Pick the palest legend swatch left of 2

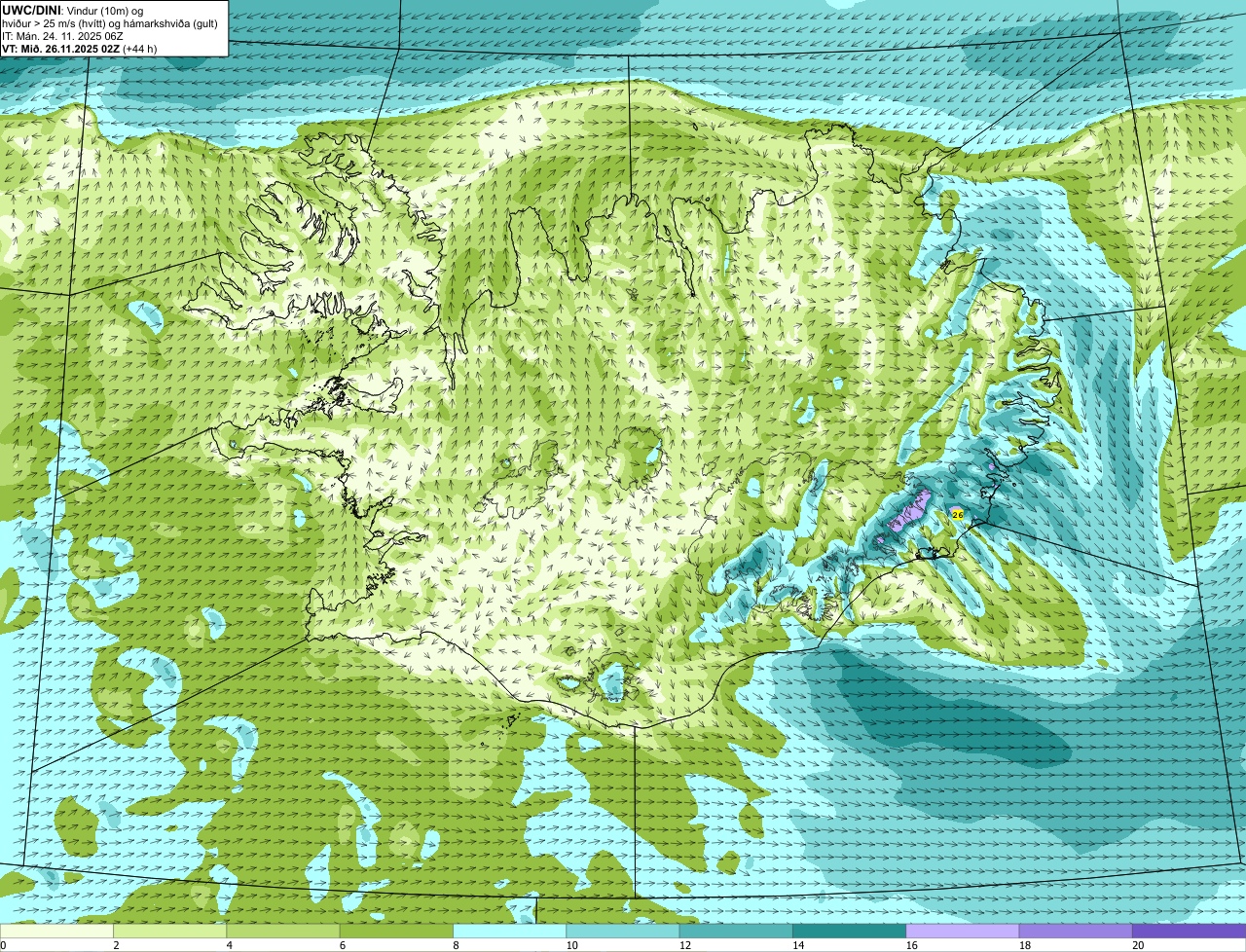[x=56, y=931]
